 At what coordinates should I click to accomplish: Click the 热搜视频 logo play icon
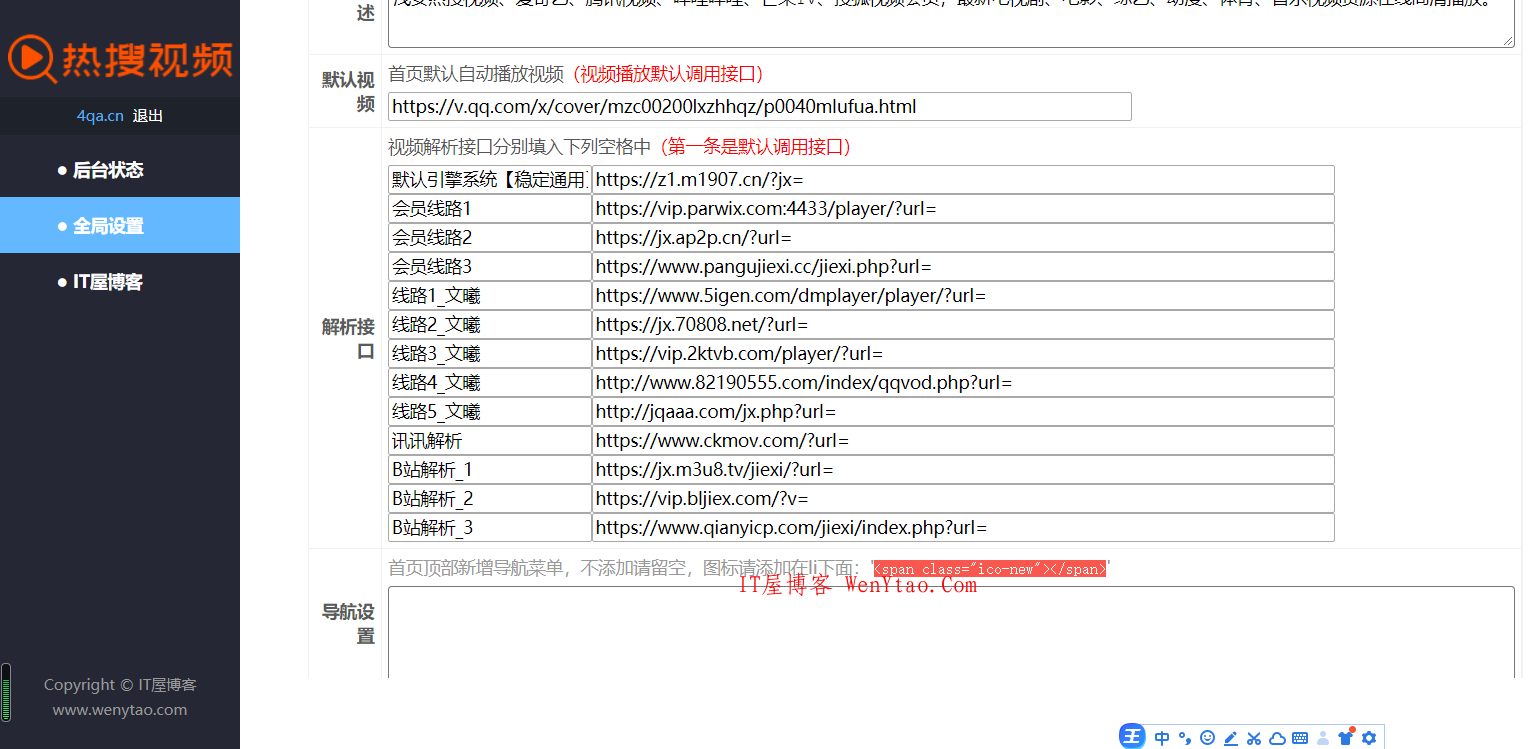(x=31, y=59)
